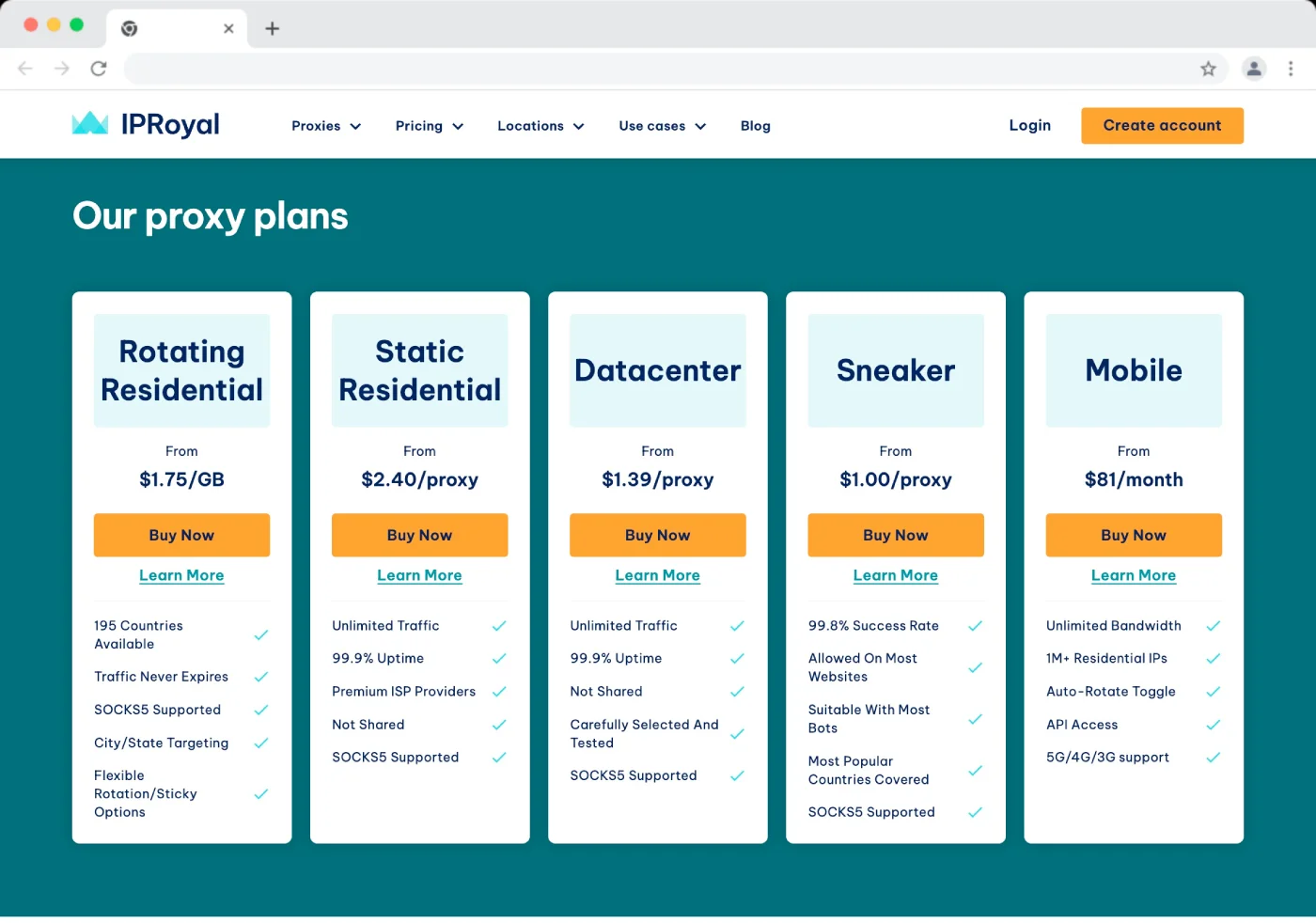The image size is (1316, 923).
Task: Learn More about Rotating Residential
Action: point(181,575)
